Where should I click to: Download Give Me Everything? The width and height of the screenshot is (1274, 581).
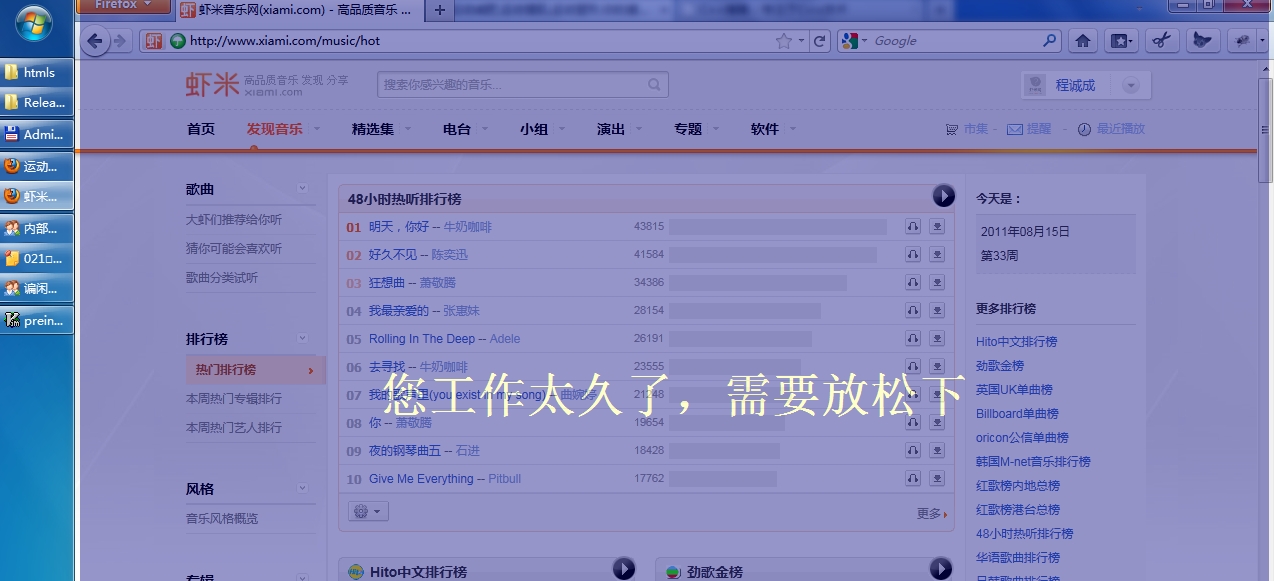pos(937,479)
